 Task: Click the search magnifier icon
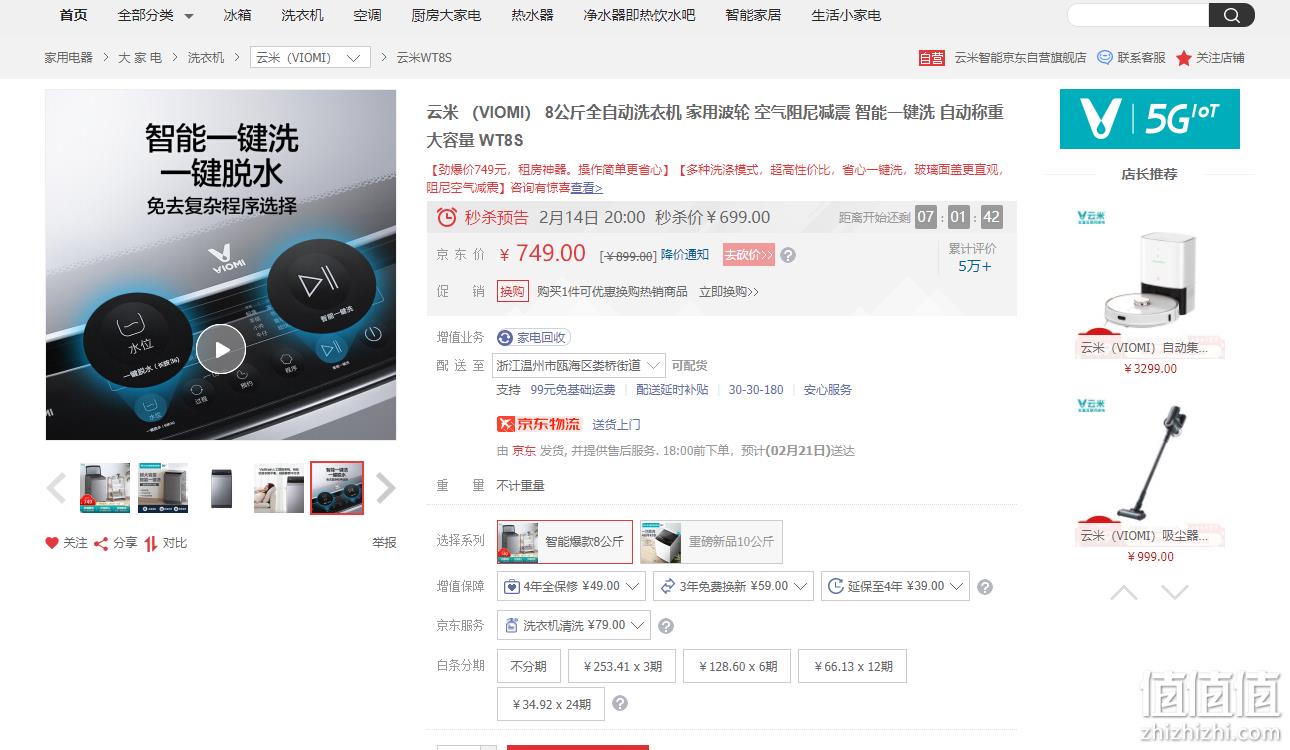point(1231,15)
